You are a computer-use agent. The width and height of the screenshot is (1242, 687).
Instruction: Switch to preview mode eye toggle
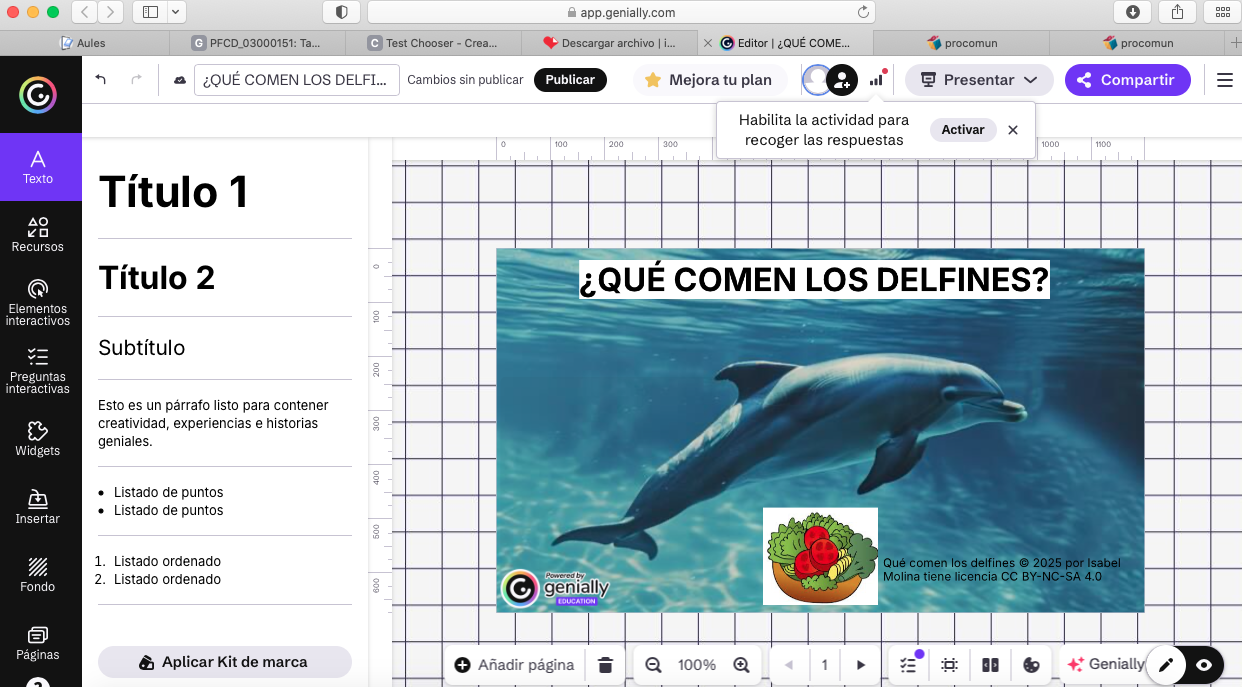pyautogui.click(x=1204, y=665)
